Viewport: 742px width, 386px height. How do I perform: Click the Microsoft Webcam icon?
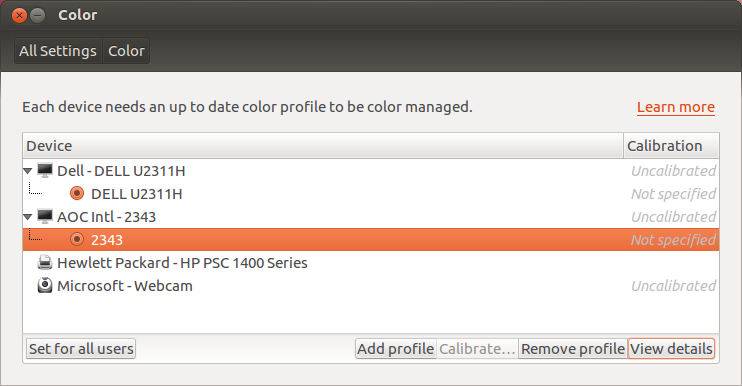tap(45, 285)
